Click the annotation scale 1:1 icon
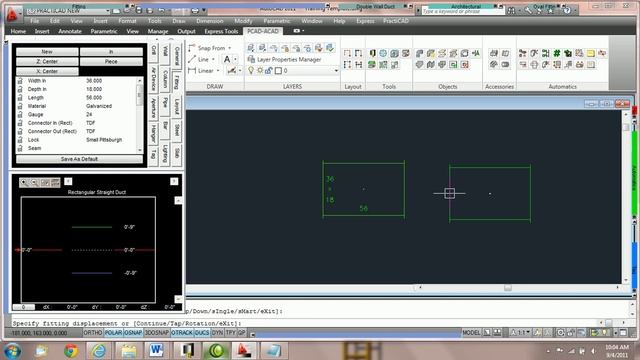The image size is (640, 360). [520, 333]
